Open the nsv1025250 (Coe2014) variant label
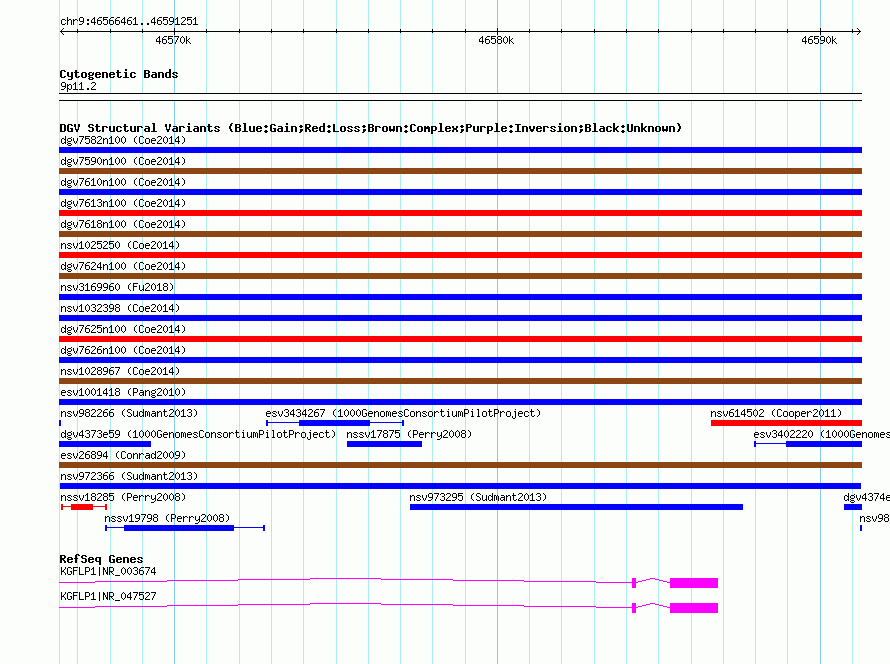This screenshot has width=890, height=664. click(x=120, y=245)
